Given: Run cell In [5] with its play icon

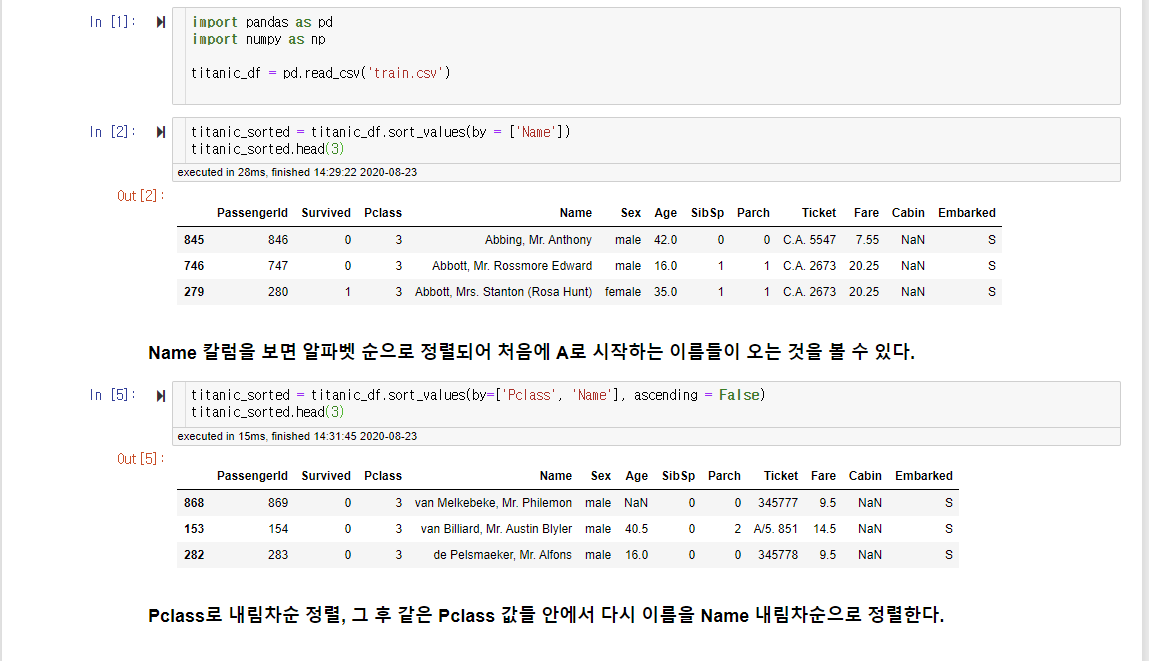Looking at the screenshot, I should click(161, 396).
